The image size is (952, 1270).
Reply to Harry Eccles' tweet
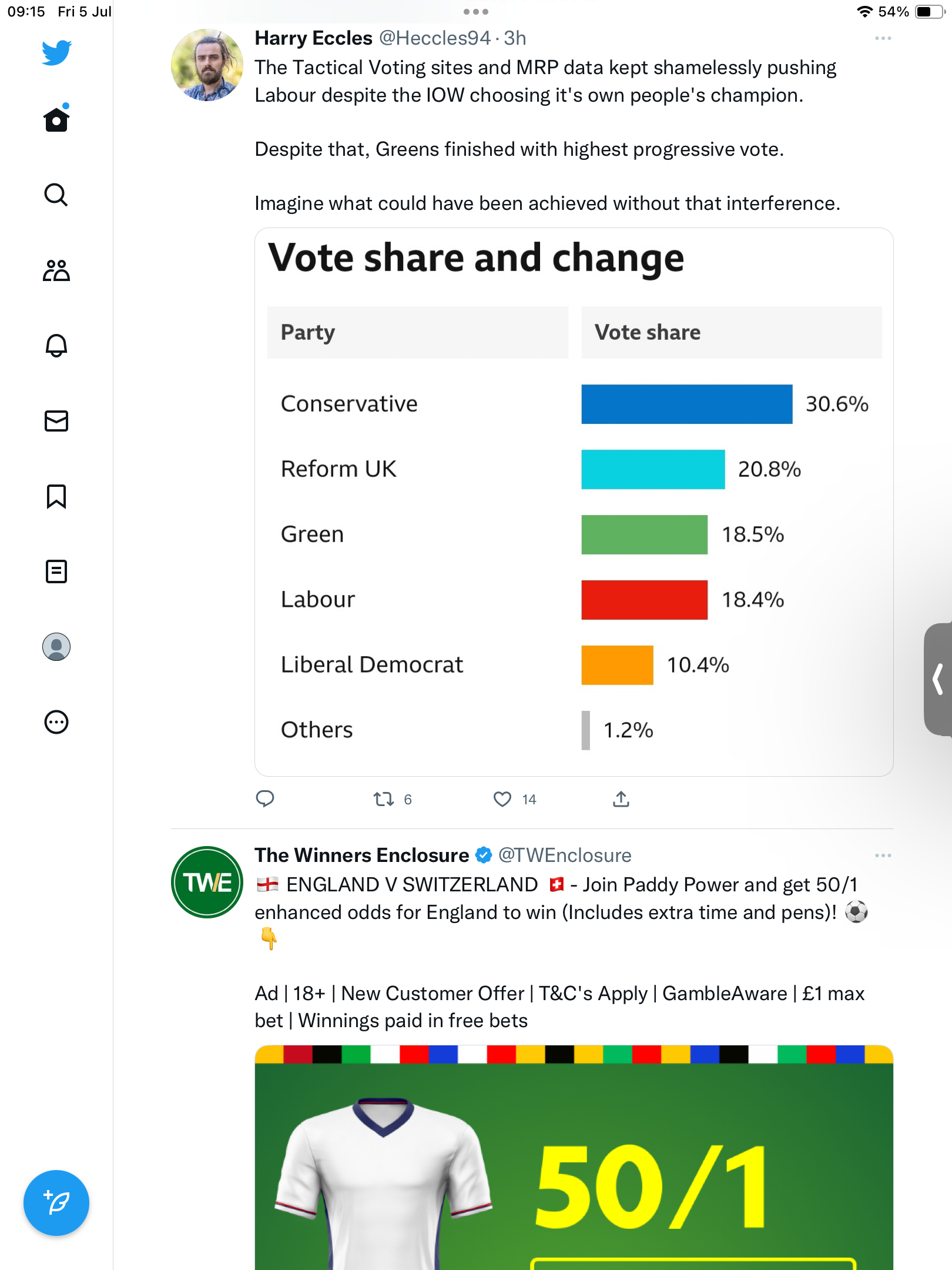pyautogui.click(x=265, y=798)
